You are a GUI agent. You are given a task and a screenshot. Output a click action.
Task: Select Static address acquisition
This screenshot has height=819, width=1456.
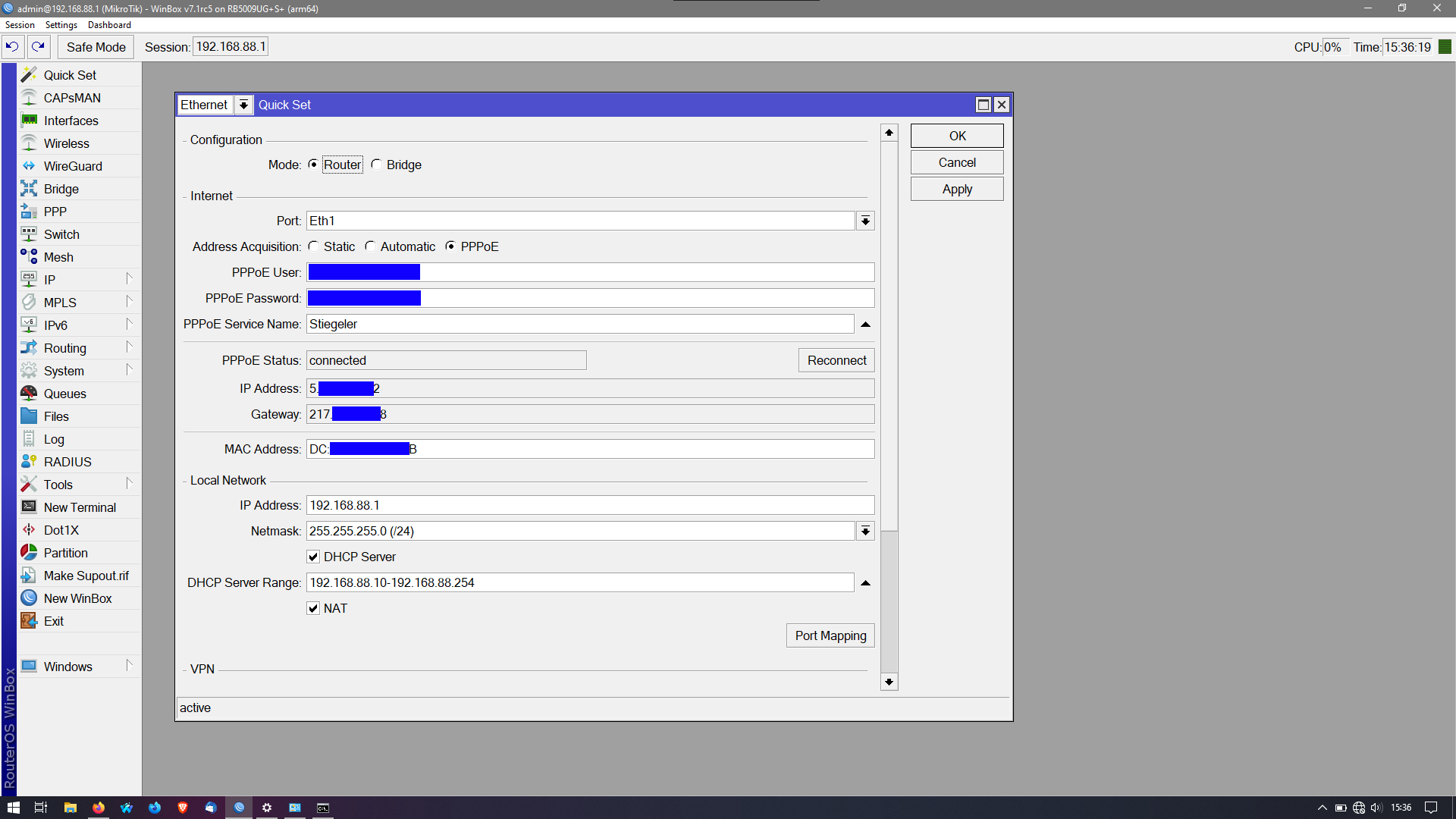(x=314, y=246)
